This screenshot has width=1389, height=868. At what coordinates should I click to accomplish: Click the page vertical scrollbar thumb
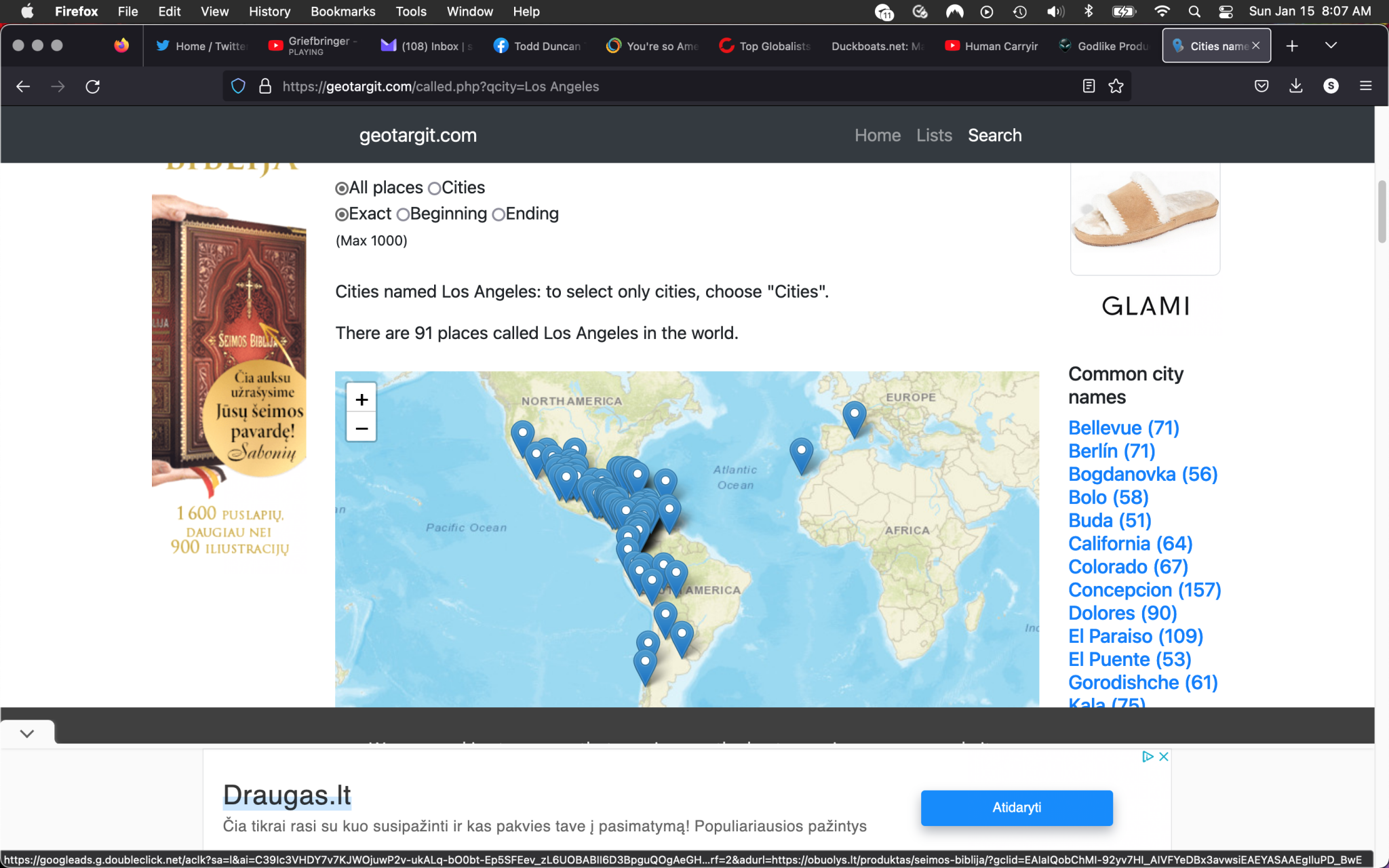click(1382, 212)
